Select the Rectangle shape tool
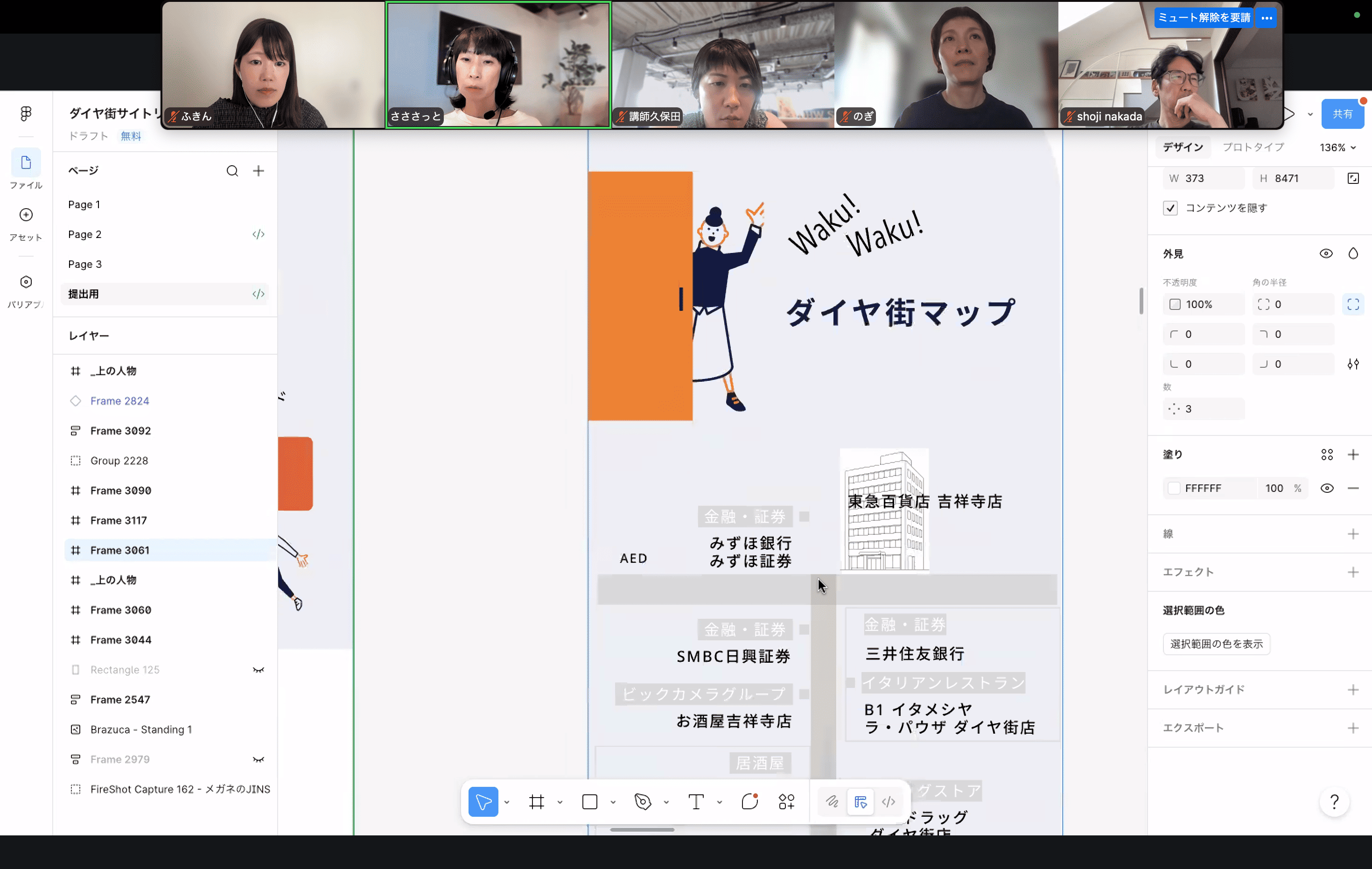1372x869 pixels. pyautogui.click(x=590, y=802)
